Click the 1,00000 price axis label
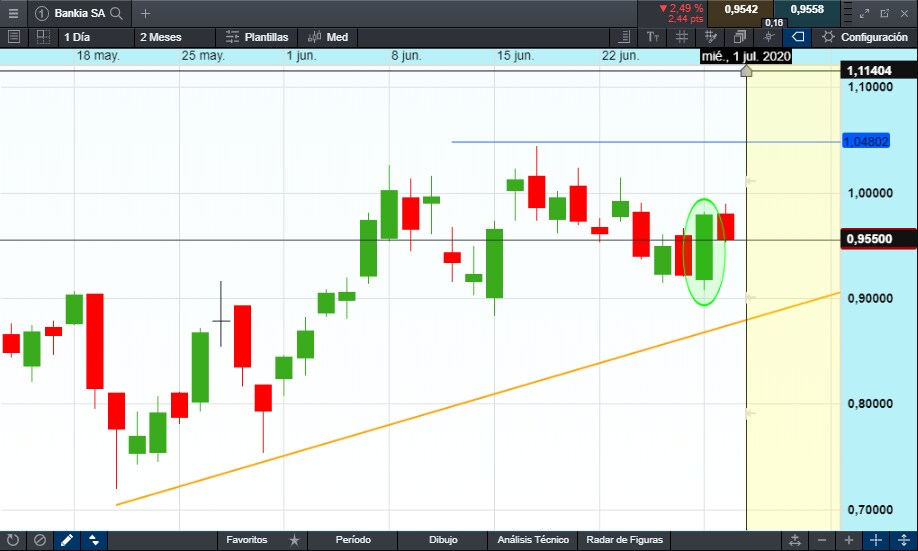Screen dimensions: 918x551 pyautogui.click(x=870, y=193)
